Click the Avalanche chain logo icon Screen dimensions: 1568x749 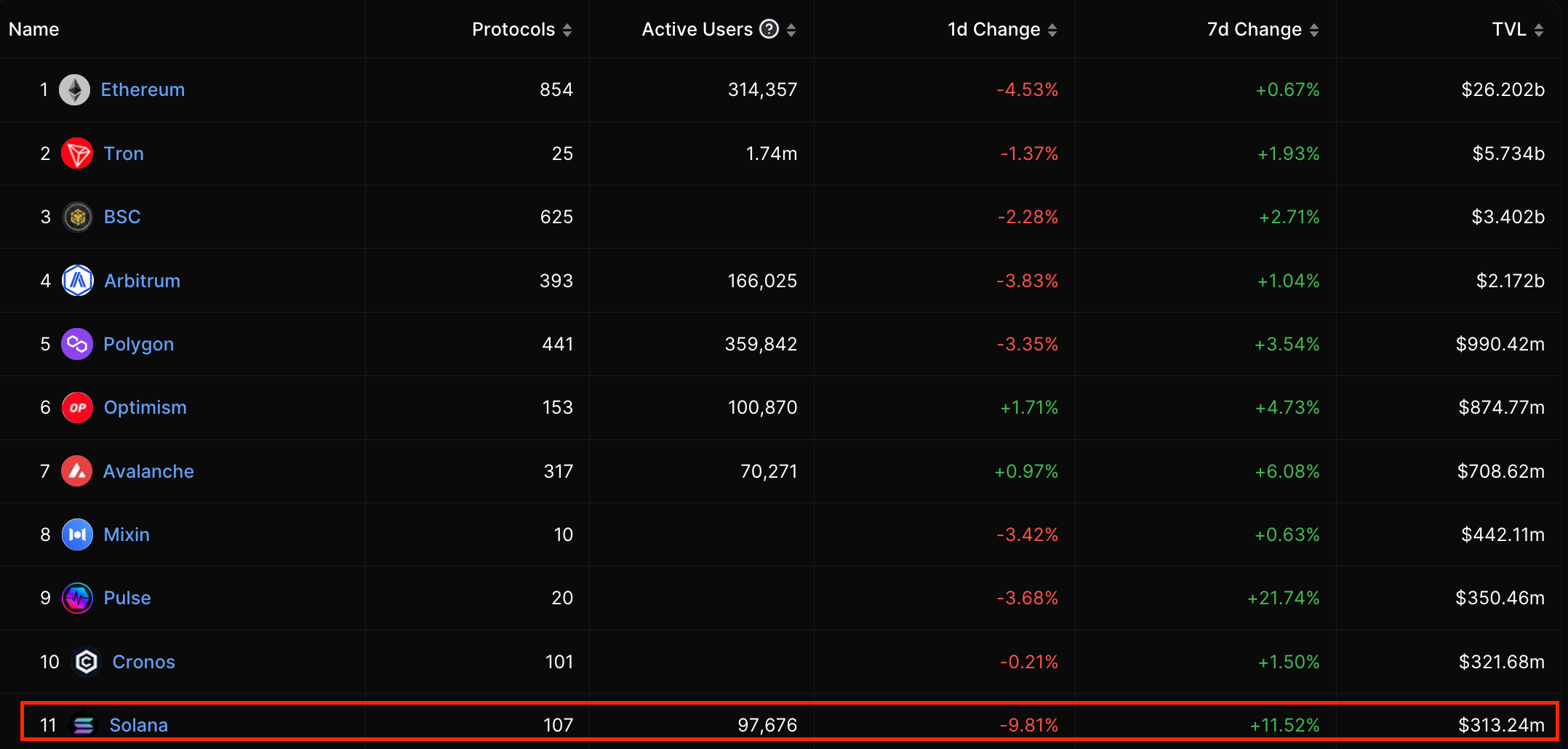(x=77, y=471)
